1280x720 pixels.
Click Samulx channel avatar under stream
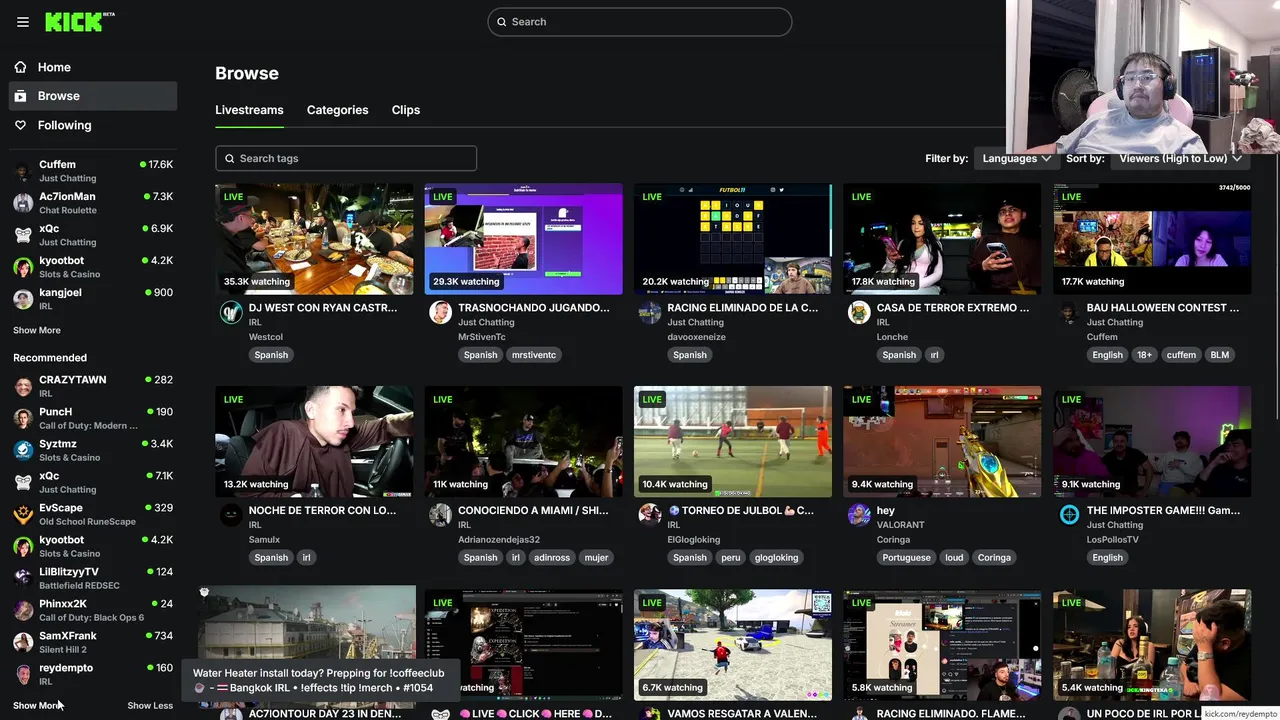pos(231,515)
